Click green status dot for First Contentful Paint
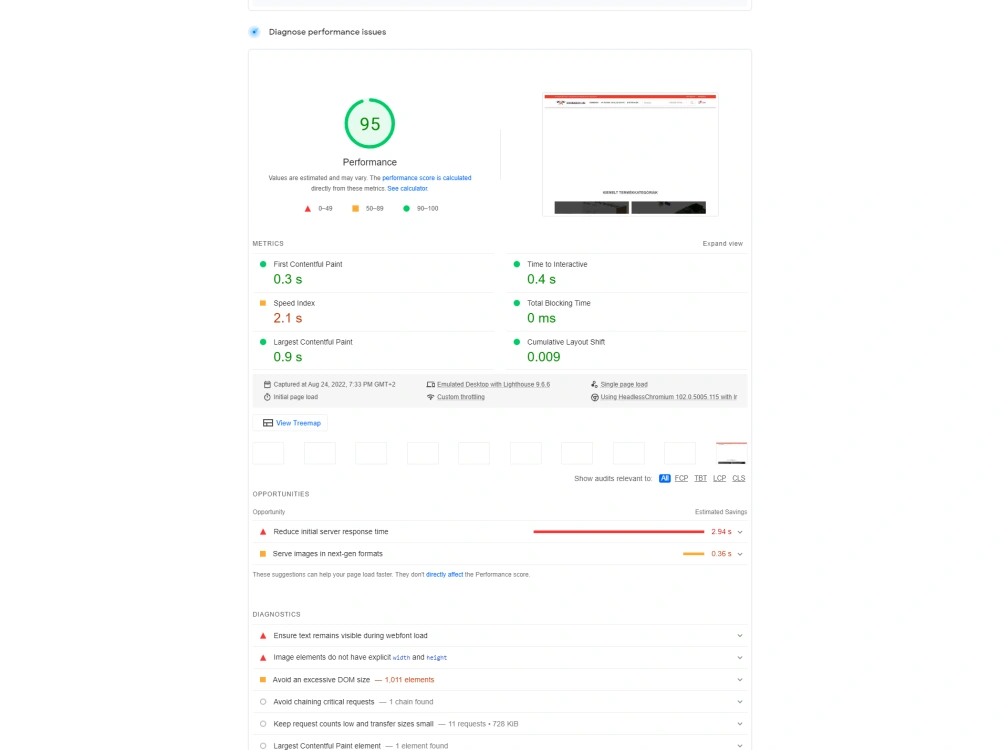1000x750 pixels. click(x=263, y=264)
